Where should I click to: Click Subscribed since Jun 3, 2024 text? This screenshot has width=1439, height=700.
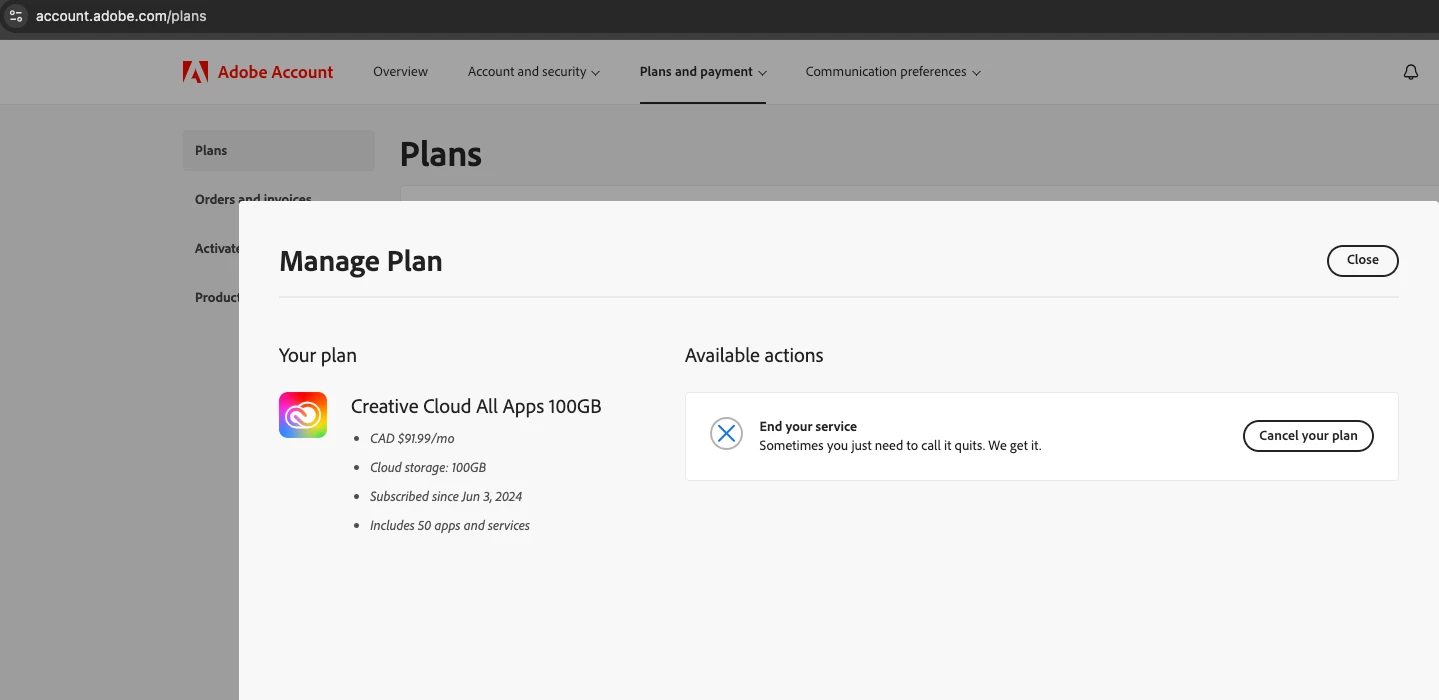[446, 496]
